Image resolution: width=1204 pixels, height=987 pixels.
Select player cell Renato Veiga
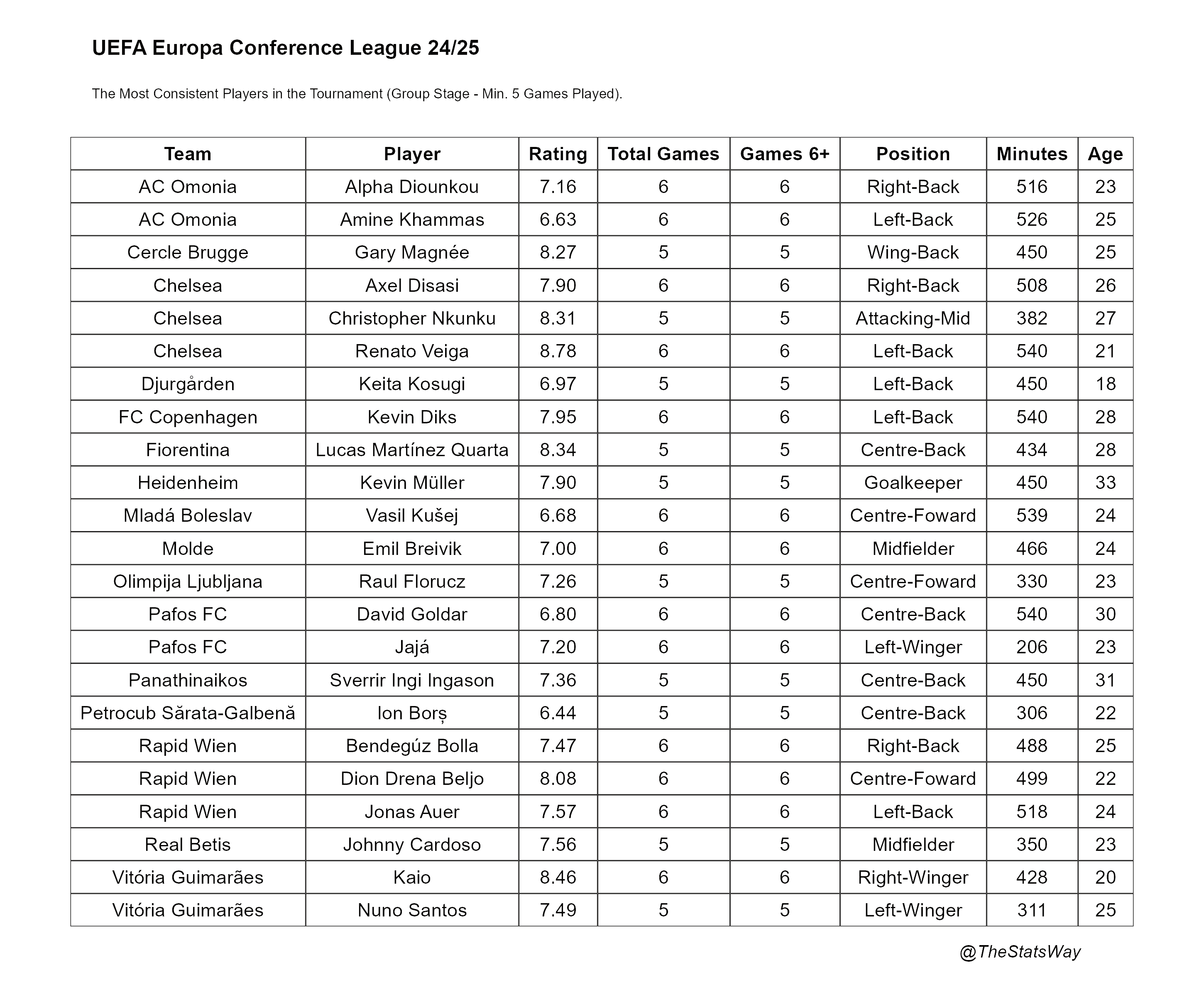coord(412,352)
